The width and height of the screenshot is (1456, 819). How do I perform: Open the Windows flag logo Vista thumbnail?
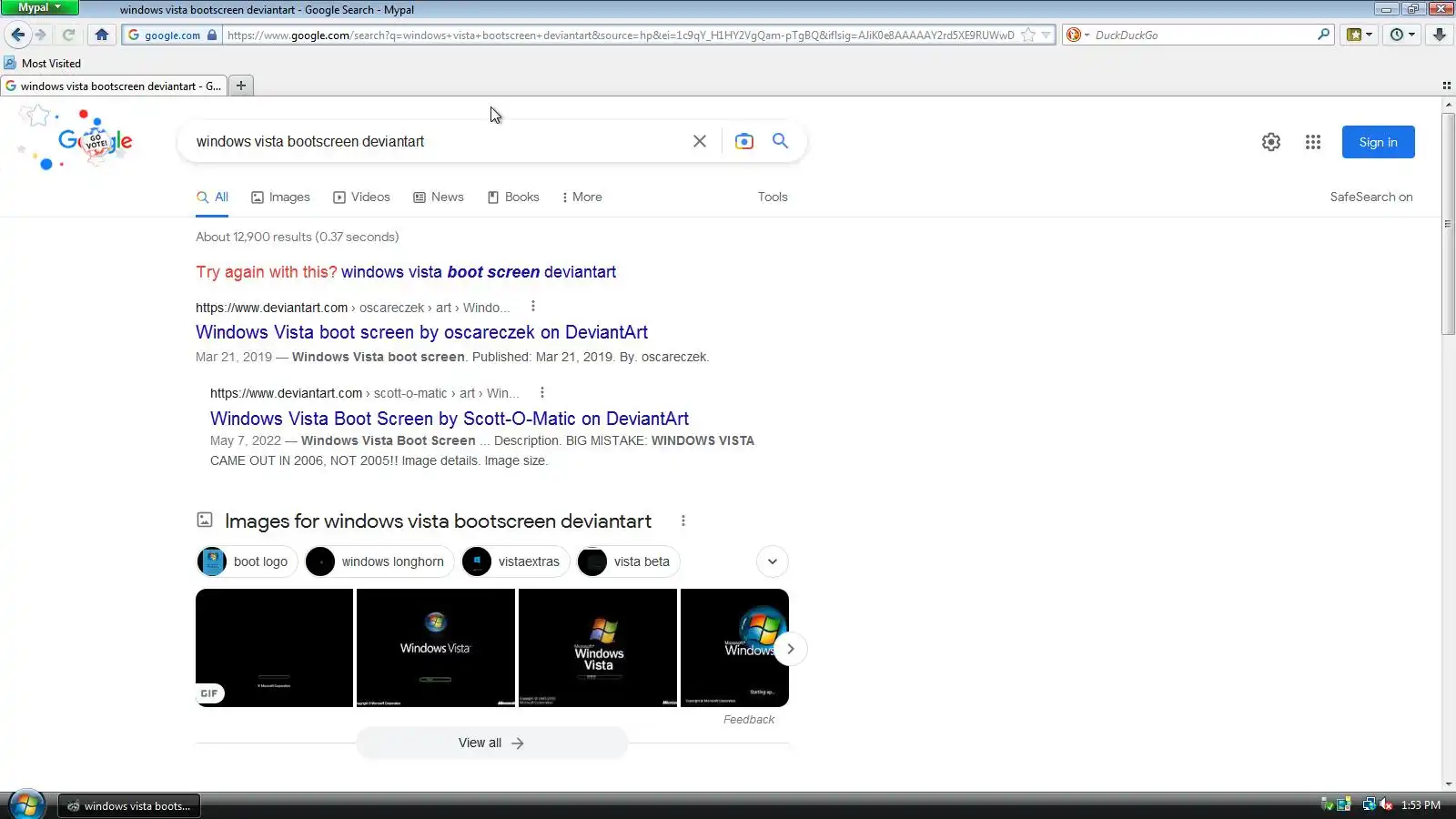(x=598, y=648)
